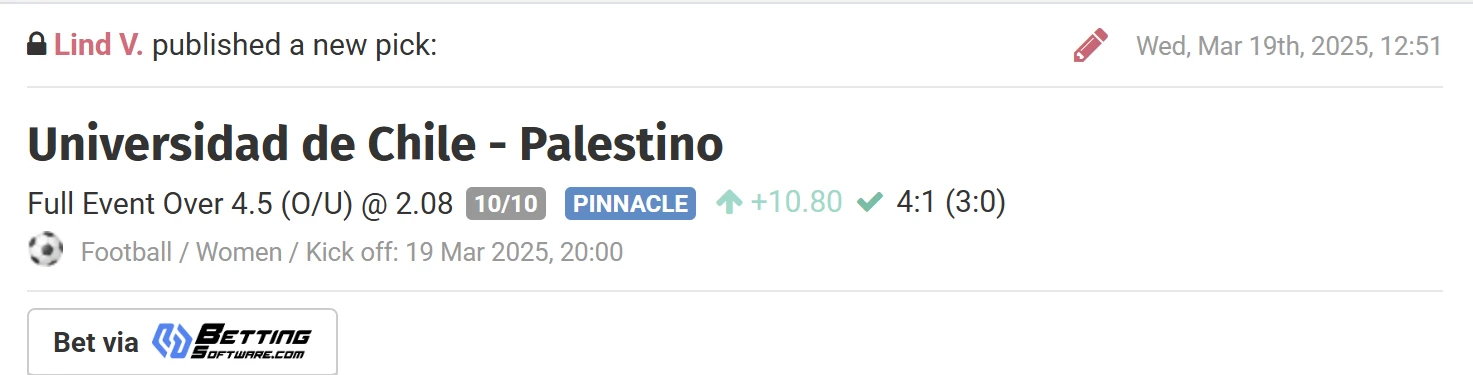1473x375 pixels.
Task: Click the green up arrow profit icon
Action: [729, 203]
